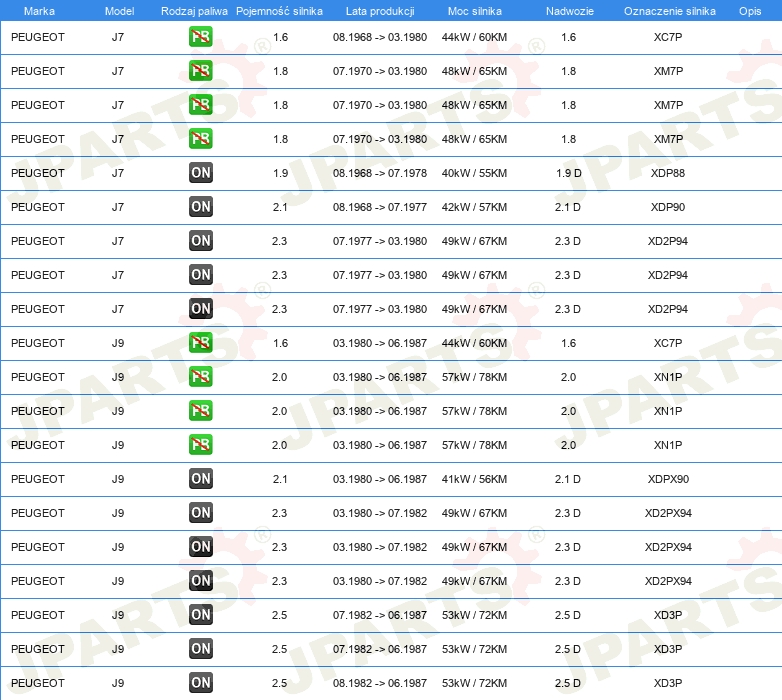Click PEUGEOT in the XDPX90 row
Viewport: 782px width, 700px height.
click(x=38, y=479)
